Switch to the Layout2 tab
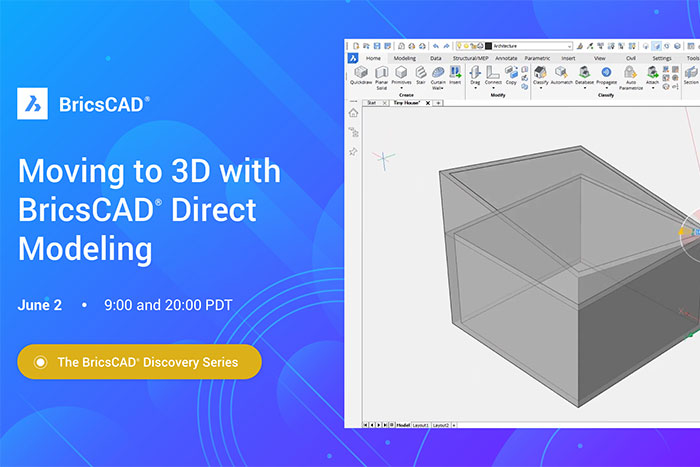Image resolution: width=700 pixels, height=467 pixels. pos(441,425)
